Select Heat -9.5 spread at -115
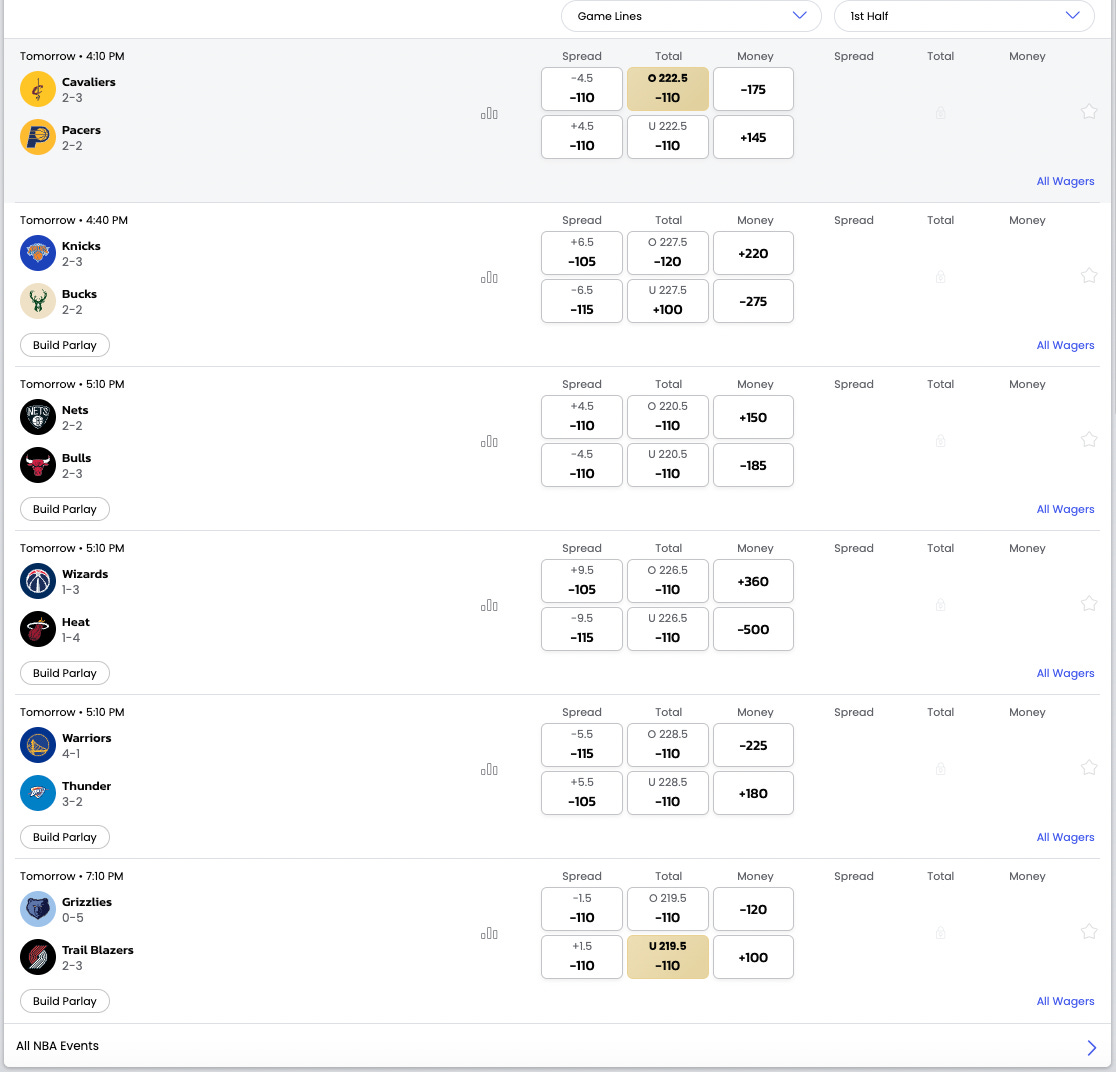Viewport: 1116px width, 1072px height. point(581,629)
